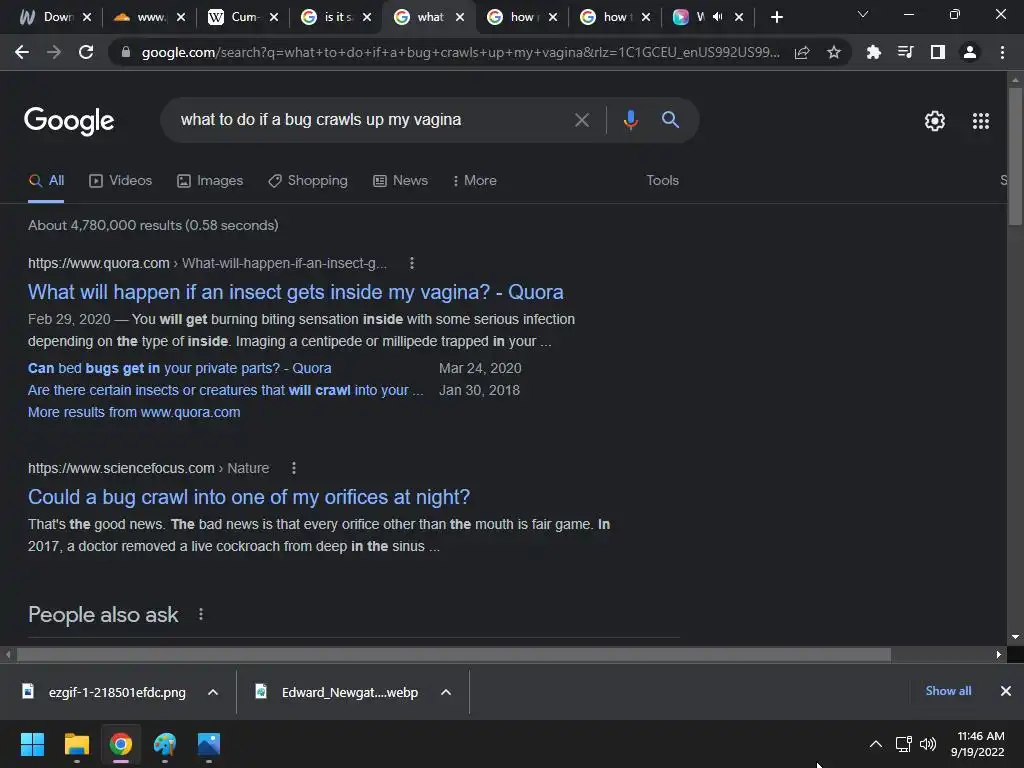This screenshot has height=768, width=1024.
Task: Open the Photos app in taskbar
Action: click(209, 744)
